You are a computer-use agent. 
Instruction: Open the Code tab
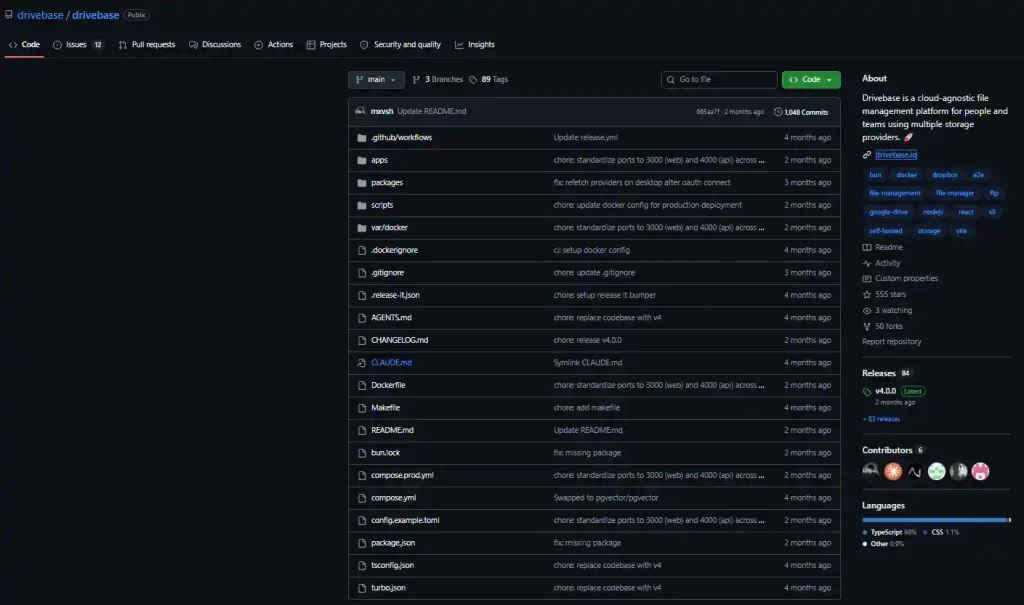pos(24,44)
